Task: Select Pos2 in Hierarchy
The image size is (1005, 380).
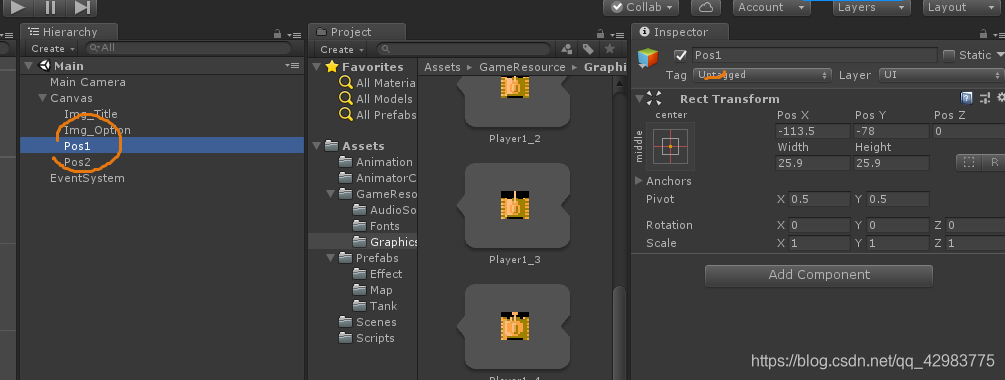Action: (x=77, y=162)
